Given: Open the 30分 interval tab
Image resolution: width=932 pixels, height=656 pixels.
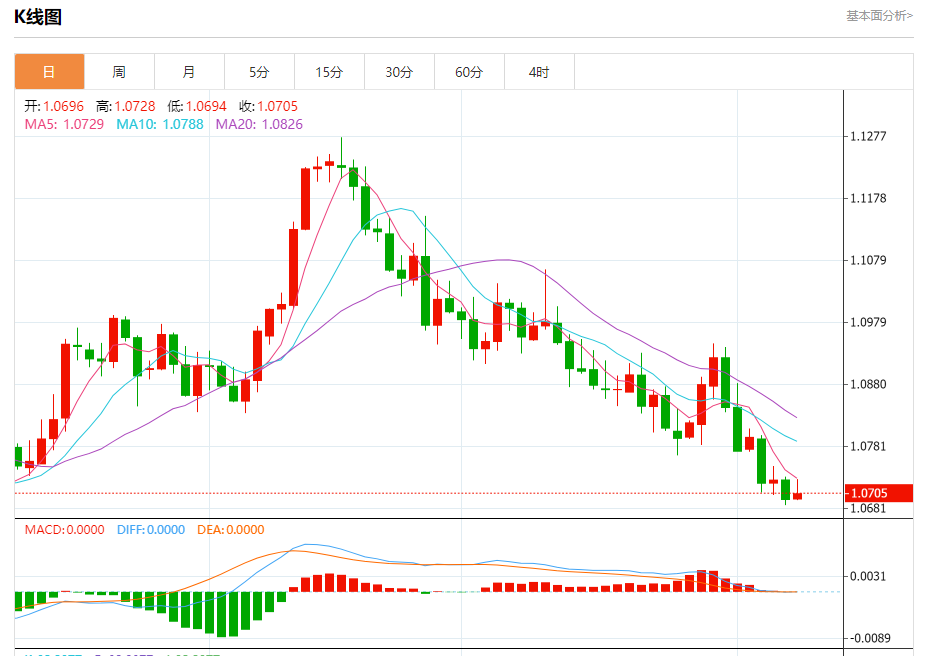Looking at the screenshot, I should coord(399,72).
